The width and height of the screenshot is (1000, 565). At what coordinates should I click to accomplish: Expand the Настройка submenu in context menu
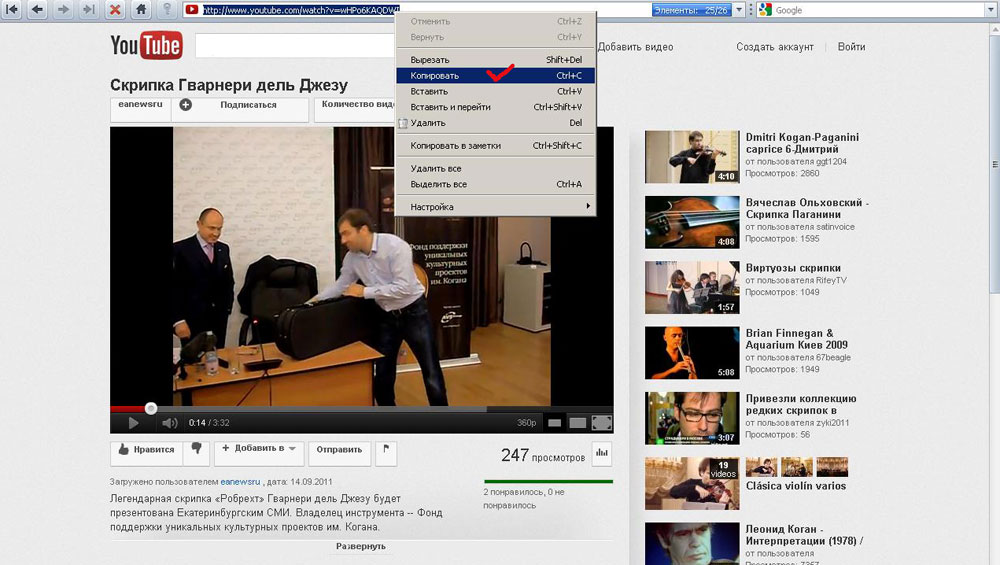click(x=495, y=207)
